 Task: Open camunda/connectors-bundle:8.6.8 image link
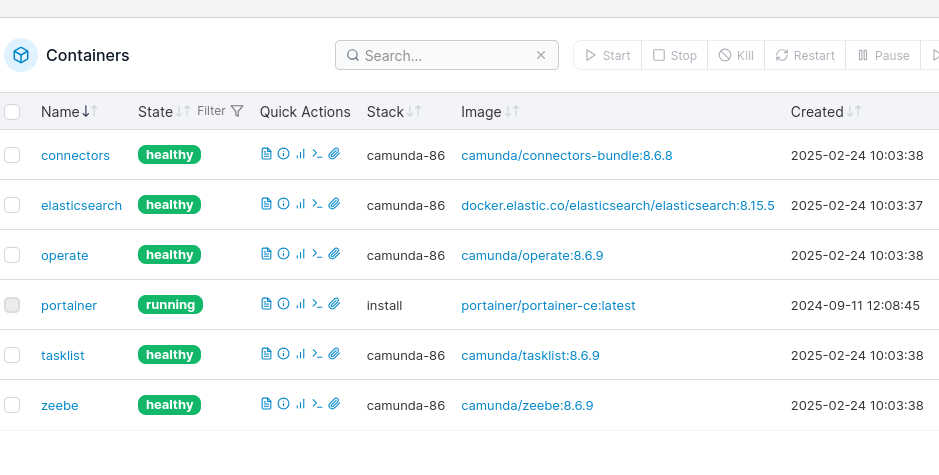pos(567,155)
